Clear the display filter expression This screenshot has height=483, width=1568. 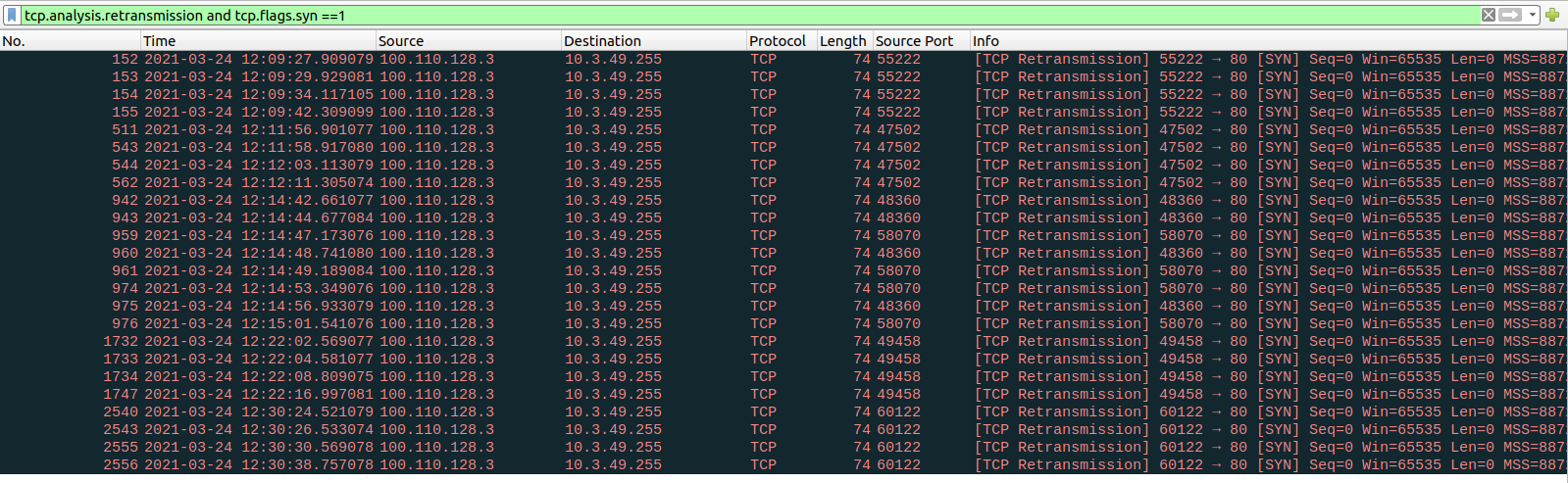[x=1489, y=15]
